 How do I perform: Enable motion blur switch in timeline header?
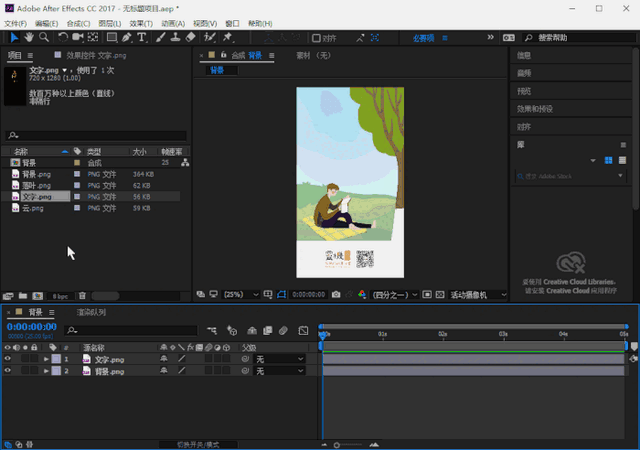[283, 330]
